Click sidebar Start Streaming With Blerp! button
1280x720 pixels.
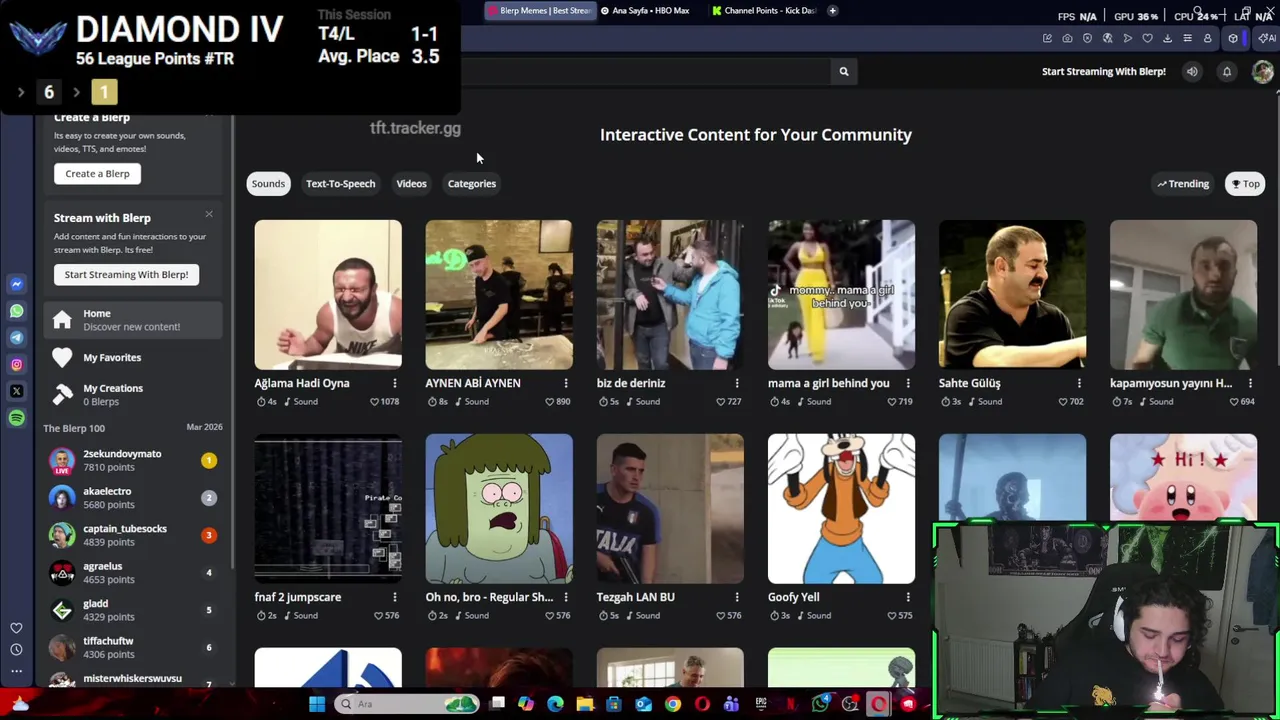pyautogui.click(x=126, y=275)
